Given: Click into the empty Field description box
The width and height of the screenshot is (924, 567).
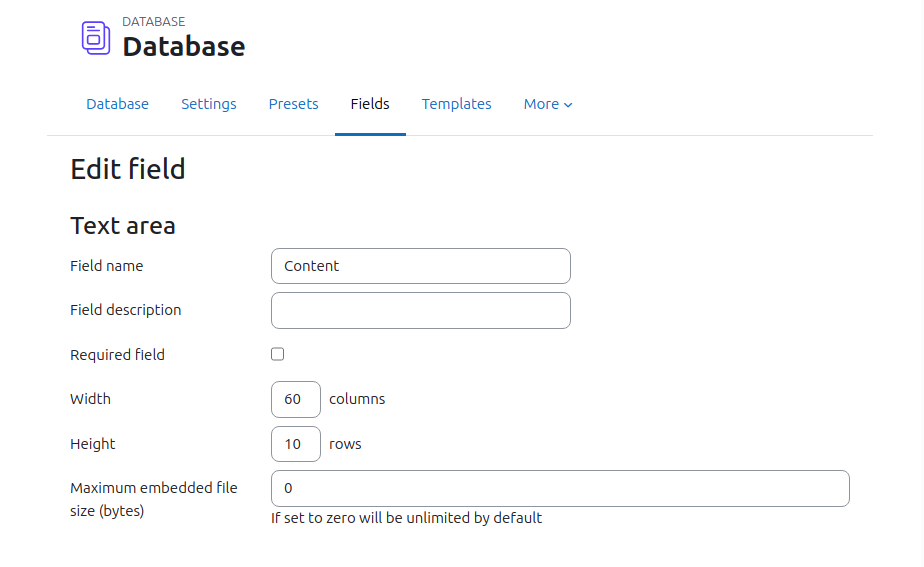Looking at the screenshot, I should point(421,311).
